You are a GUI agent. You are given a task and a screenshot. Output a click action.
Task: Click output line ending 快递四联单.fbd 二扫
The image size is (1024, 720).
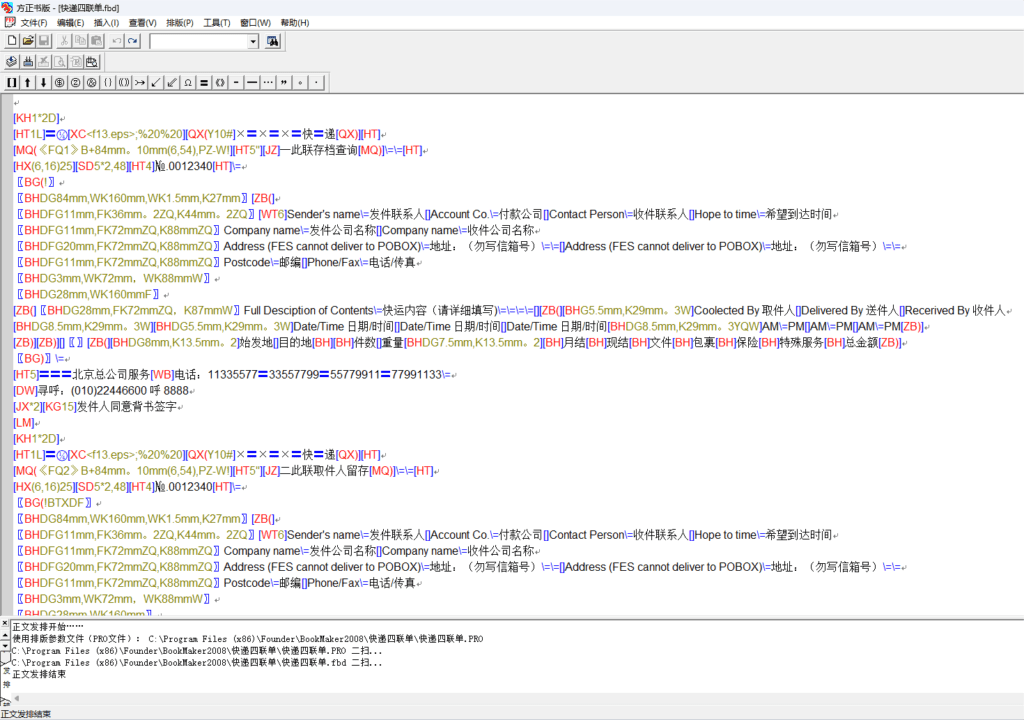point(197,662)
